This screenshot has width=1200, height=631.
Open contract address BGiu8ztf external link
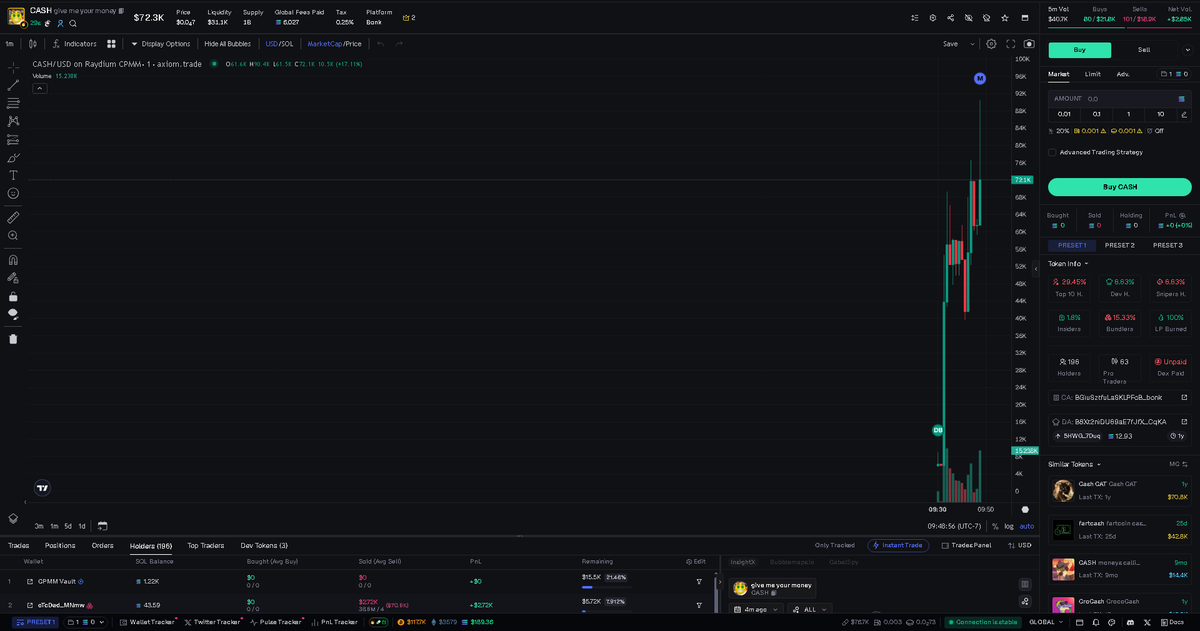coord(1184,397)
